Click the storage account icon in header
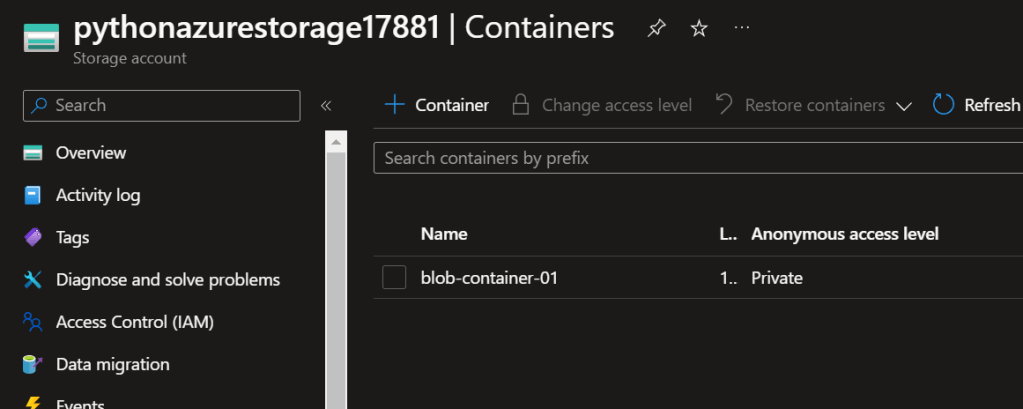This screenshot has width=1023, height=409. pos(40,37)
